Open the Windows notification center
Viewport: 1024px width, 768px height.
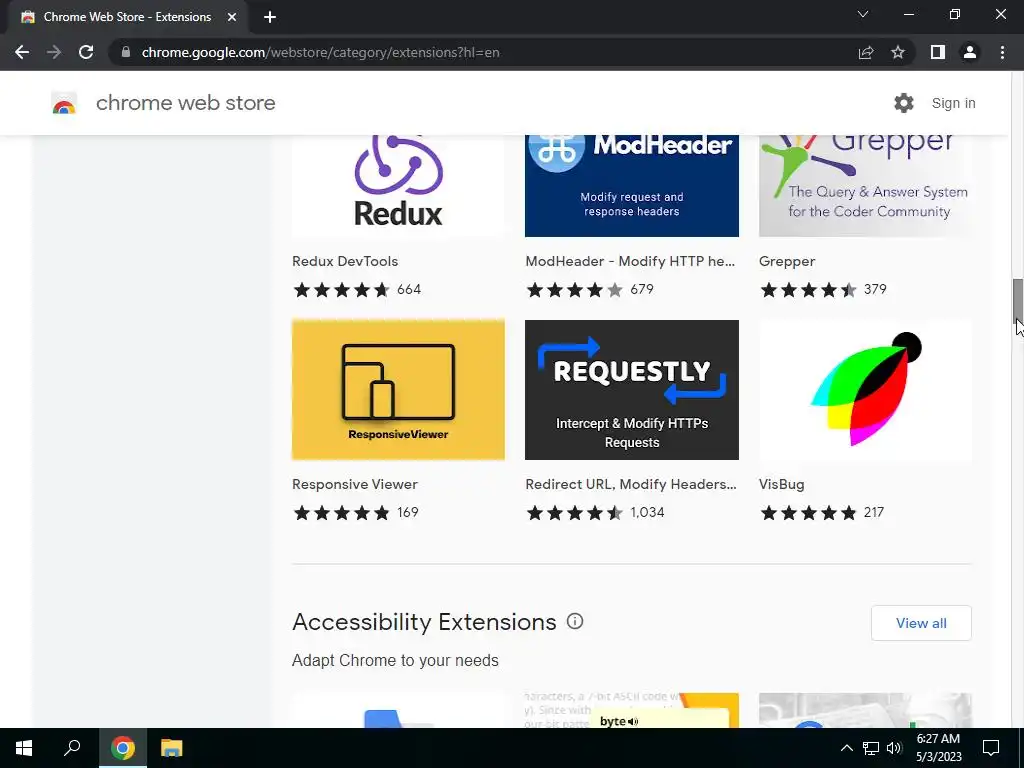tap(991, 748)
